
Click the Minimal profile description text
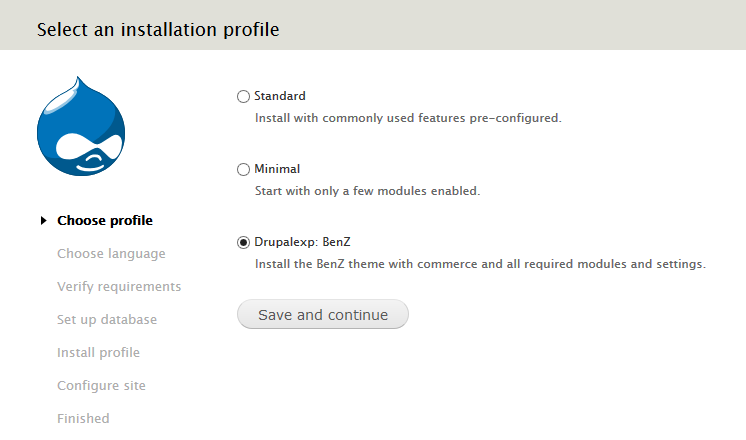pyautogui.click(x=367, y=191)
